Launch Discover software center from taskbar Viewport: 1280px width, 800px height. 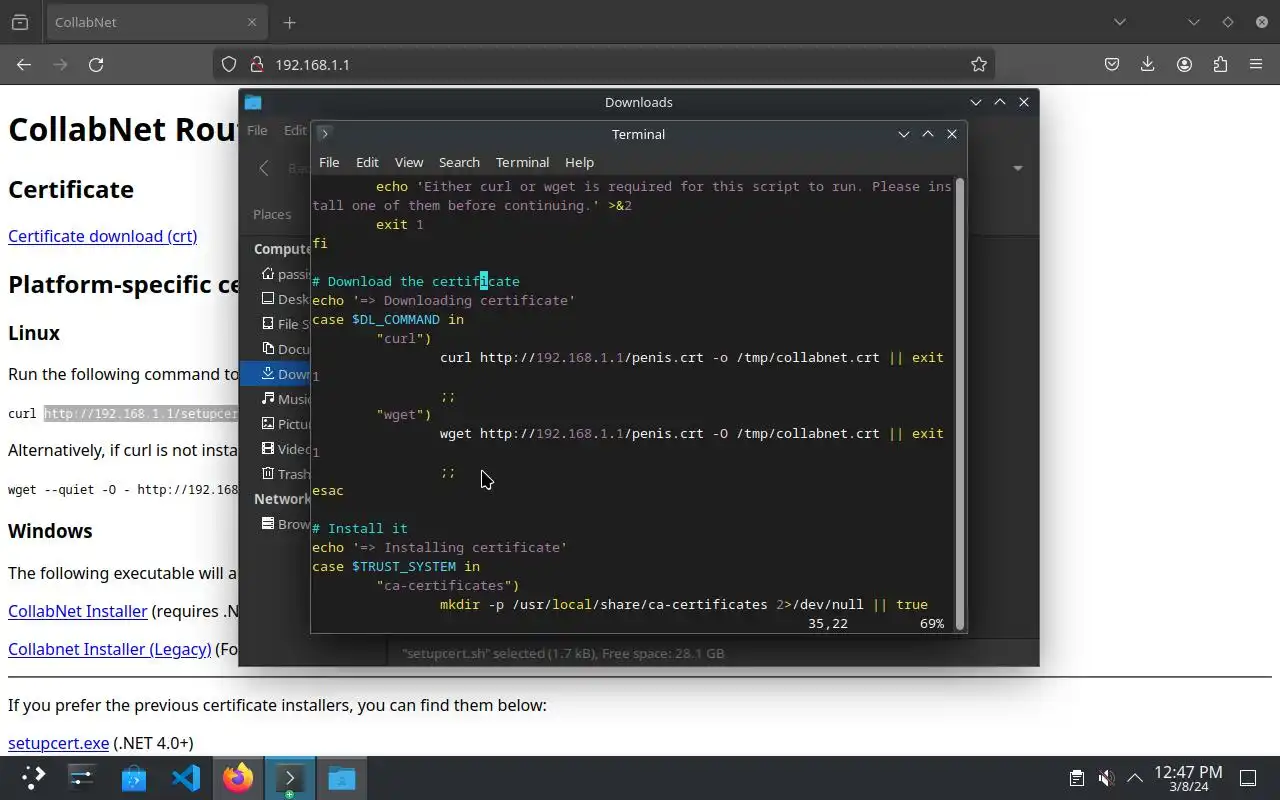pos(134,778)
